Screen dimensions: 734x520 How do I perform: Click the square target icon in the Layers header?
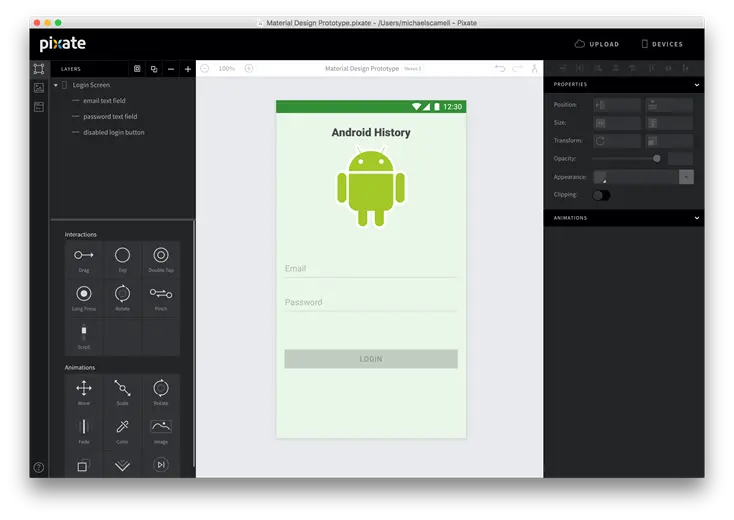137,69
